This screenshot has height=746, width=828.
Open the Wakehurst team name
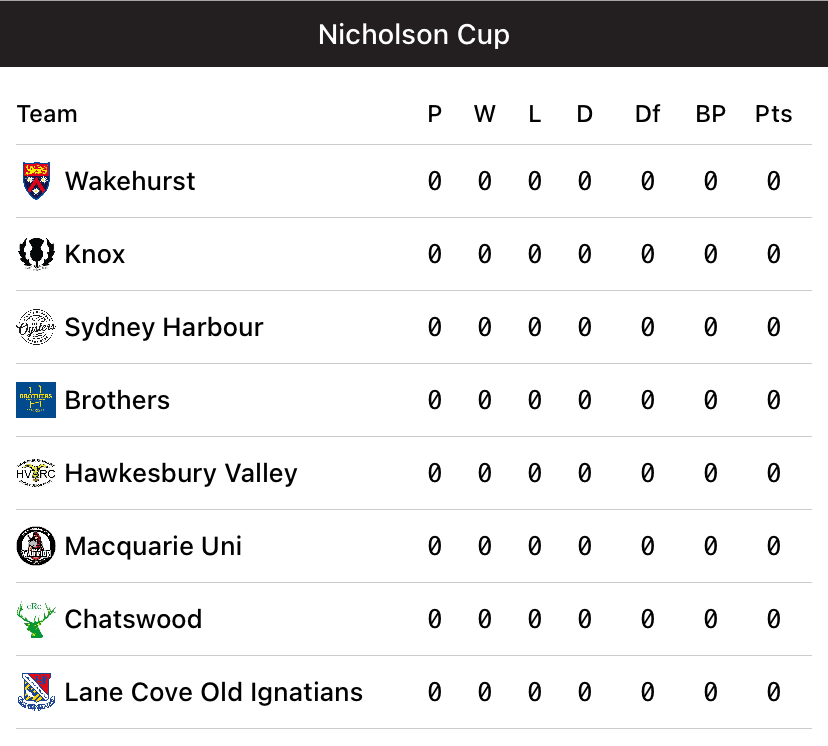130,181
